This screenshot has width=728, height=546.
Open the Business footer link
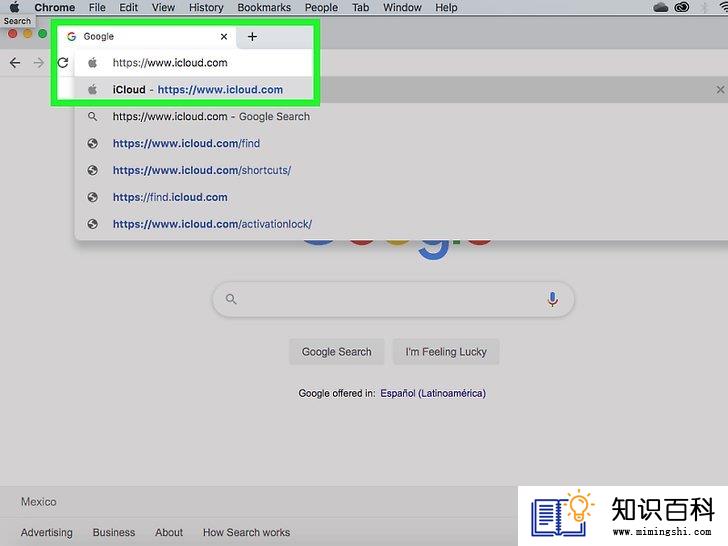(114, 532)
